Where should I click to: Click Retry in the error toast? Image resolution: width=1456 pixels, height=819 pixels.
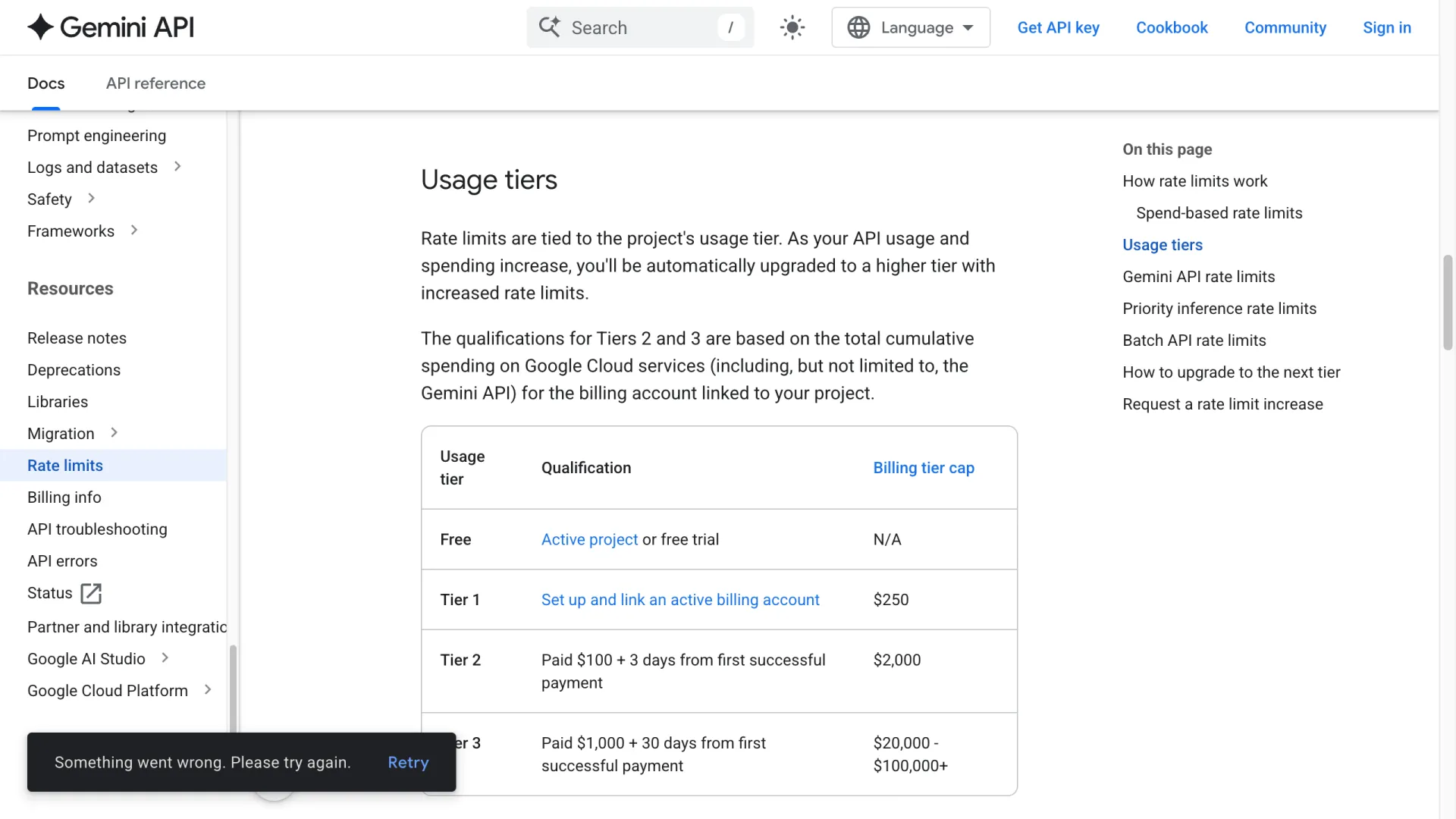click(x=408, y=763)
